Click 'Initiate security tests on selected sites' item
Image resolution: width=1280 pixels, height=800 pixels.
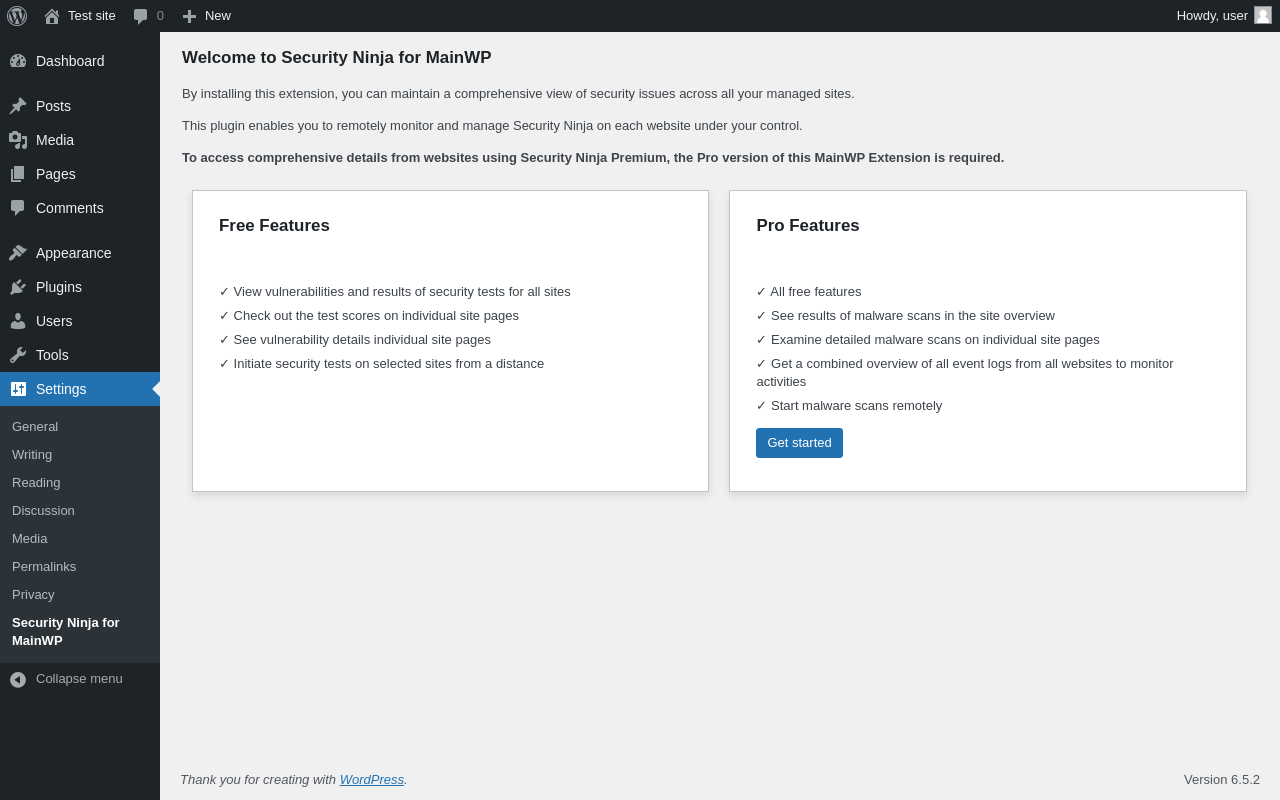pos(382,364)
